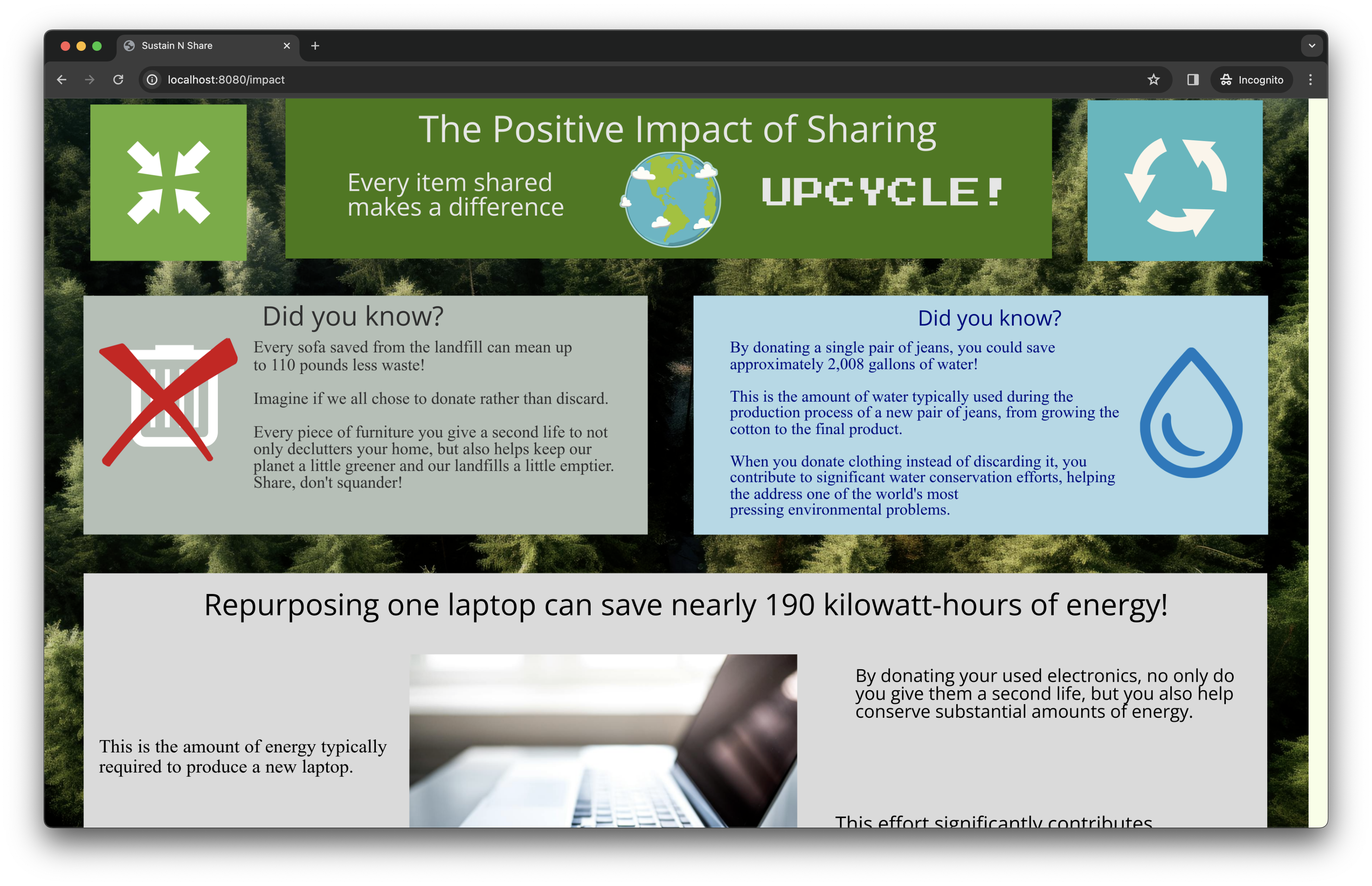1372x886 pixels.
Task: Click the UPCYCLE! pixel text
Action: pyautogui.click(x=882, y=192)
